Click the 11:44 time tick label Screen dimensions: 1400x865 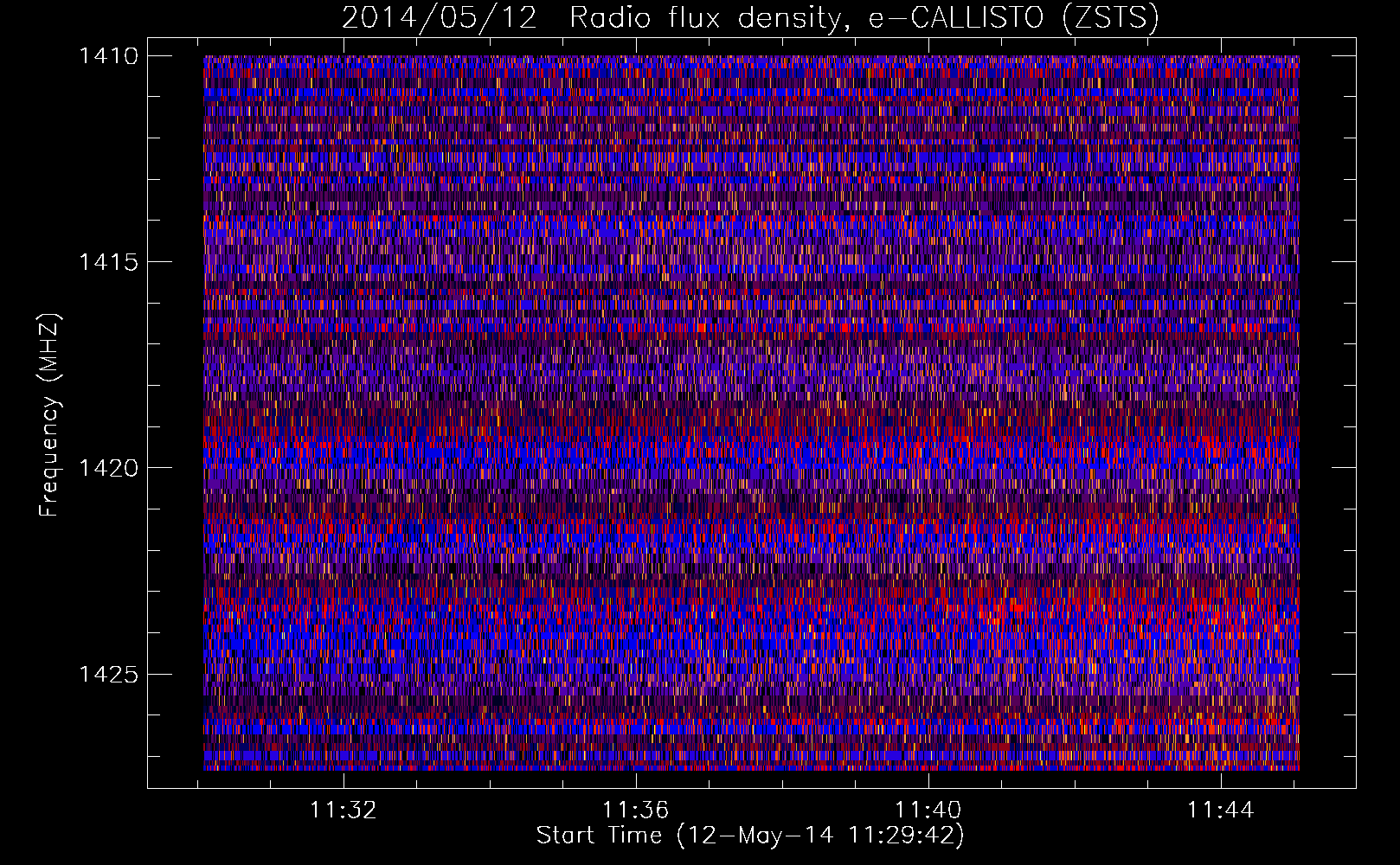click(1220, 811)
